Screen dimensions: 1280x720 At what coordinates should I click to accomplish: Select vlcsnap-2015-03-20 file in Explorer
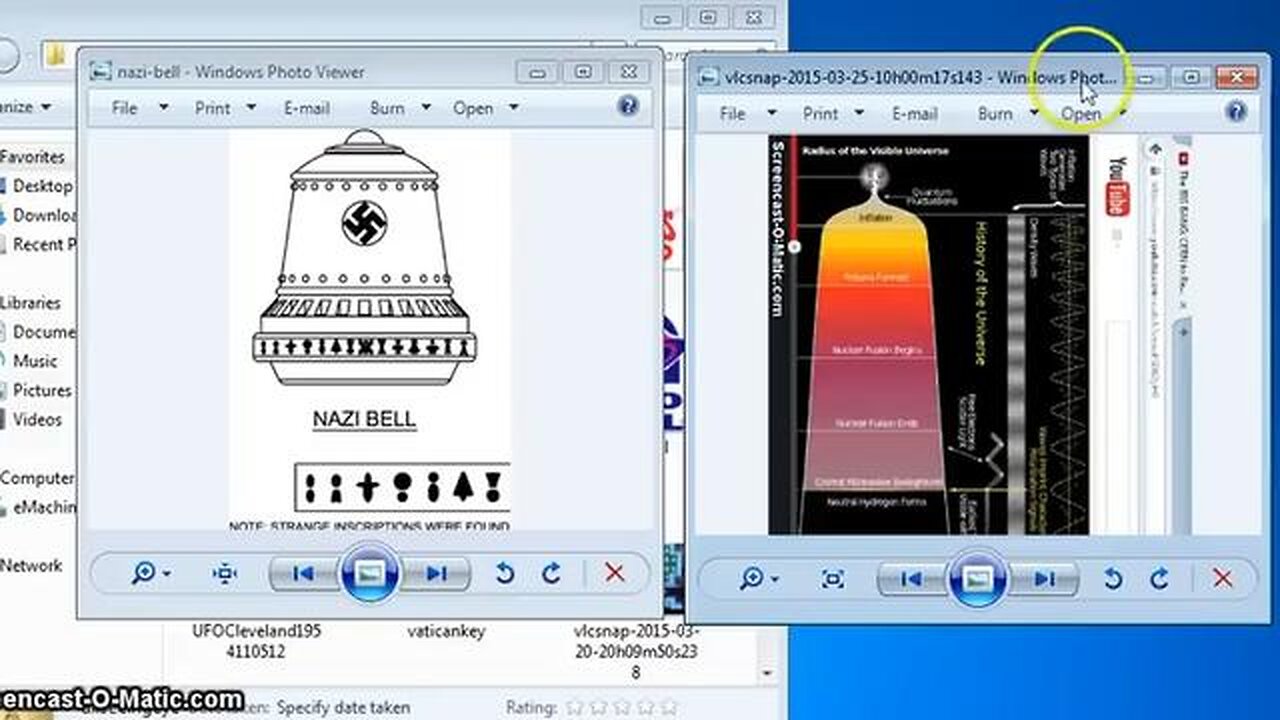[x=637, y=652]
